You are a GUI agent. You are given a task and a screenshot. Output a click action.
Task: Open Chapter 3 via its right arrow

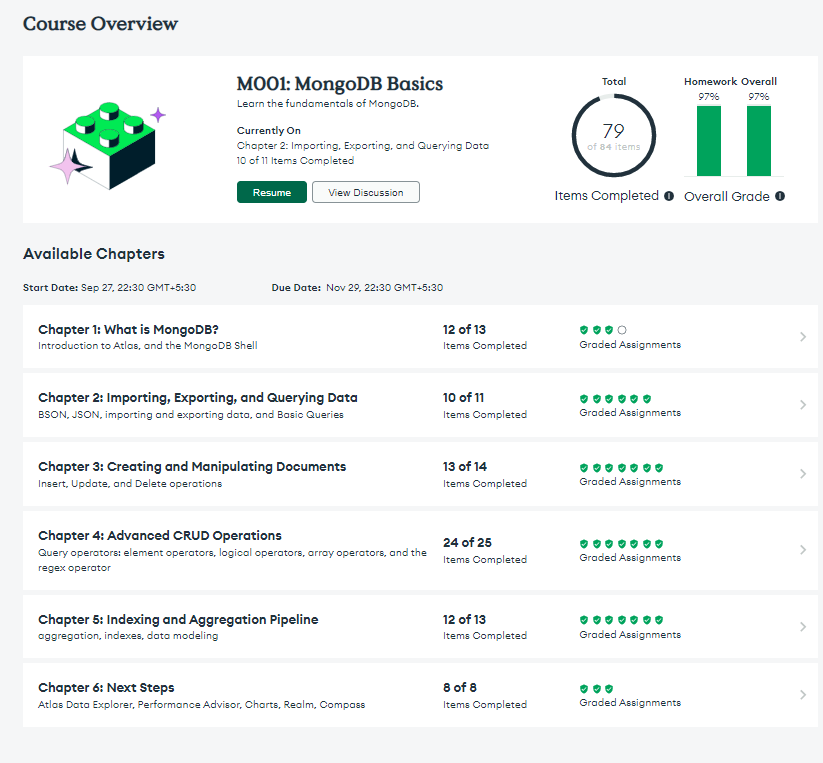pyautogui.click(x=803, y=474)
